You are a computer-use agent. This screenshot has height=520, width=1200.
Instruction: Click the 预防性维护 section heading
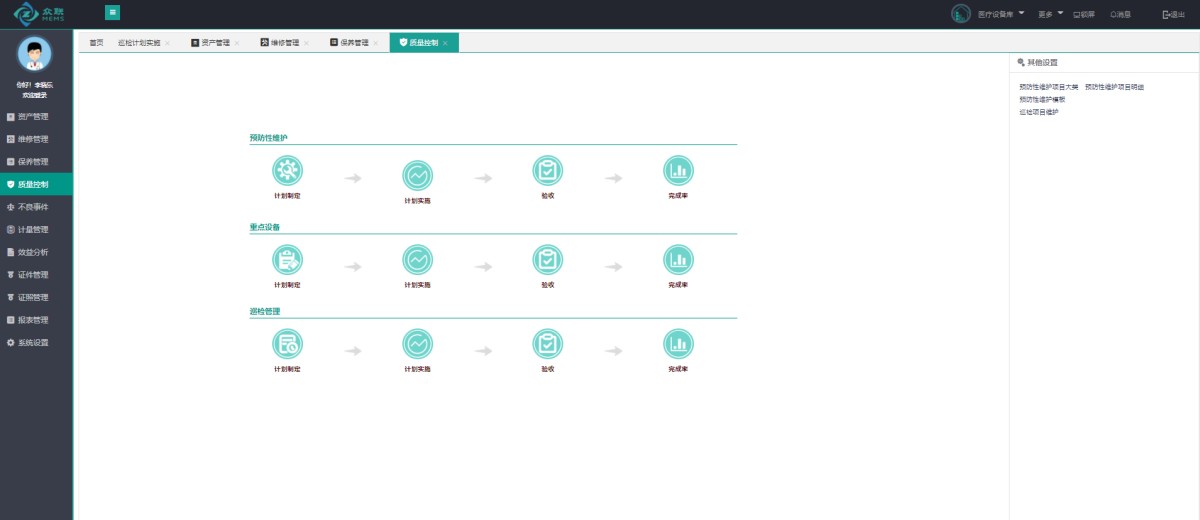268,138
